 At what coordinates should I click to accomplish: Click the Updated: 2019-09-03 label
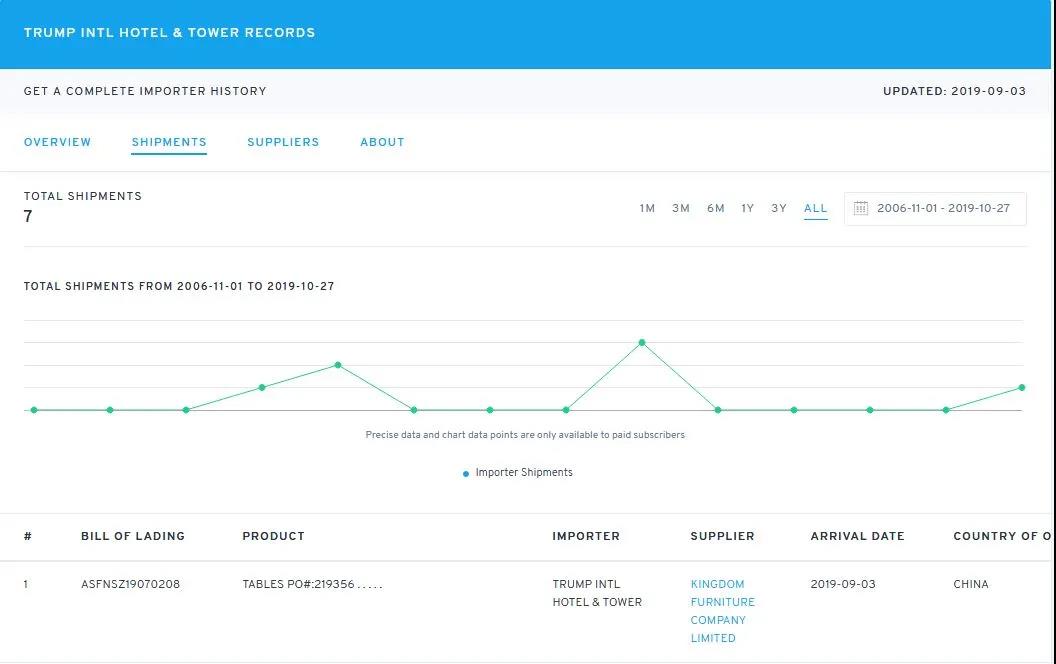pos(954,91)
